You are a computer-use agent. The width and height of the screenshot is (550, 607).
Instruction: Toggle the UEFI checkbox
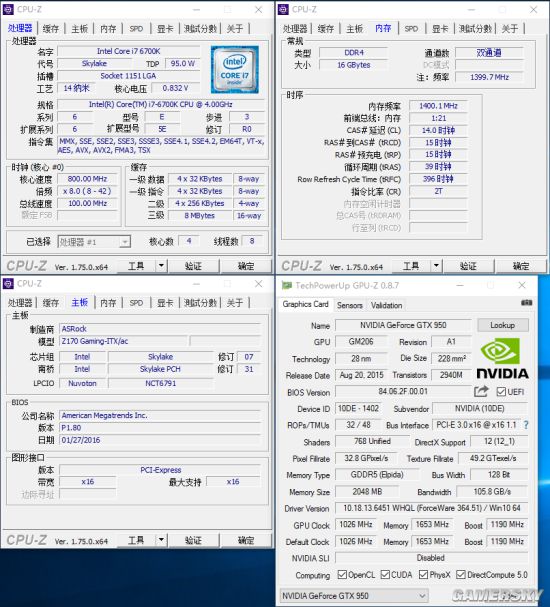[x=501, y=392]
